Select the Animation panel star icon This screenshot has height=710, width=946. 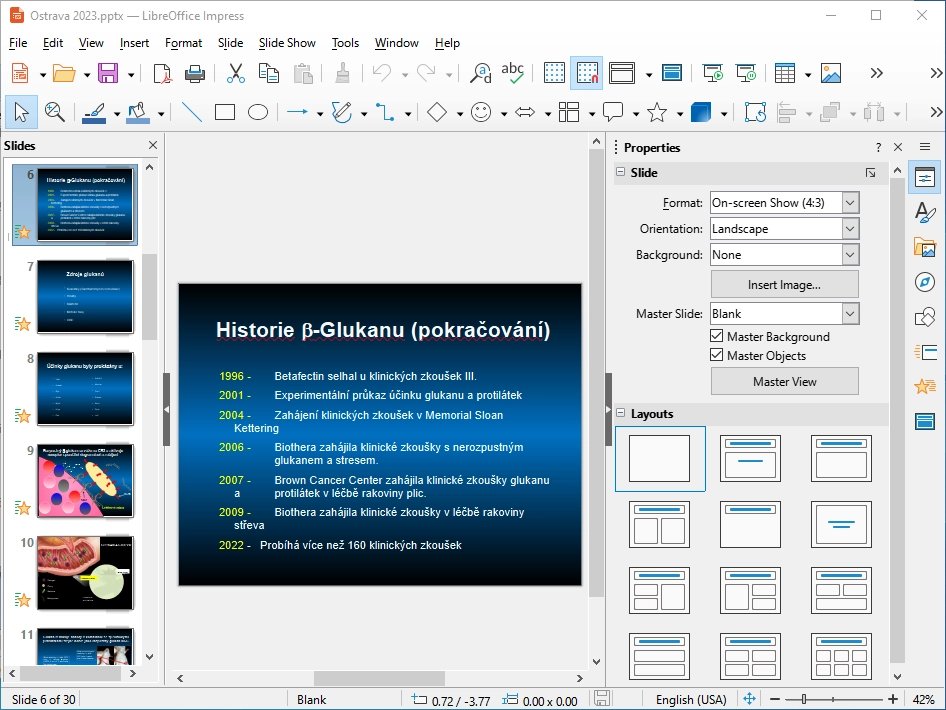pos(925,387)
